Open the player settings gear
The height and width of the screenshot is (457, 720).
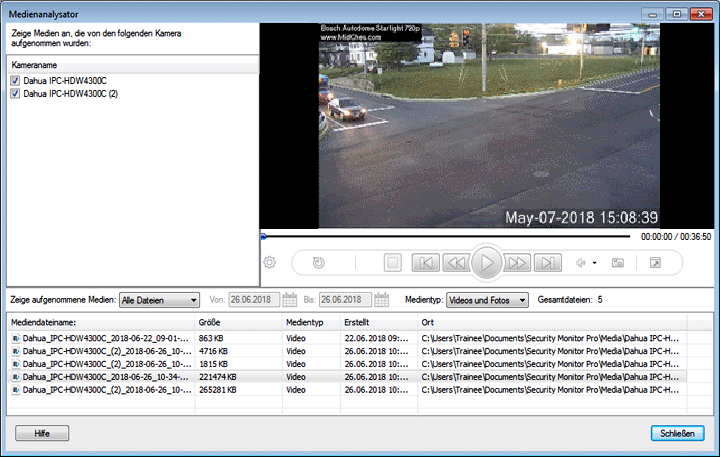point(269,263)
